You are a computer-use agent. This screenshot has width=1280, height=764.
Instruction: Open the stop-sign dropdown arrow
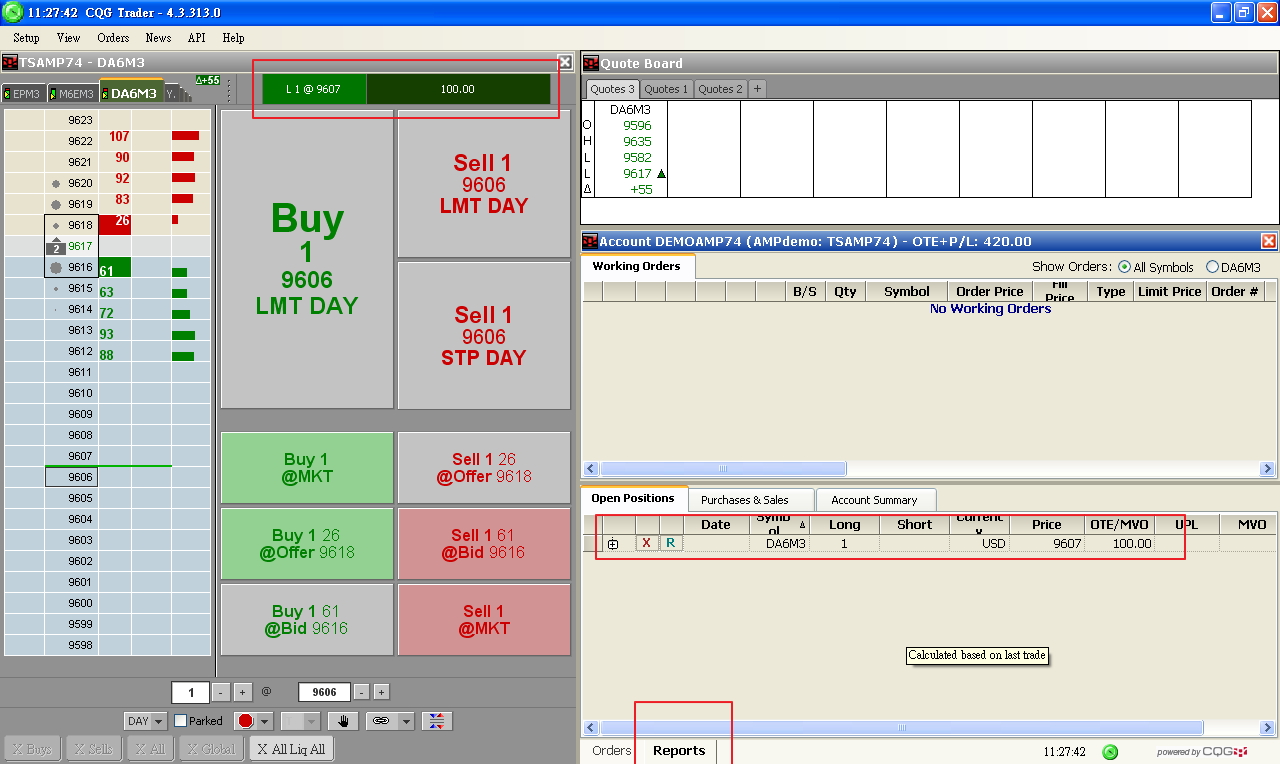(x=265, y=721)
